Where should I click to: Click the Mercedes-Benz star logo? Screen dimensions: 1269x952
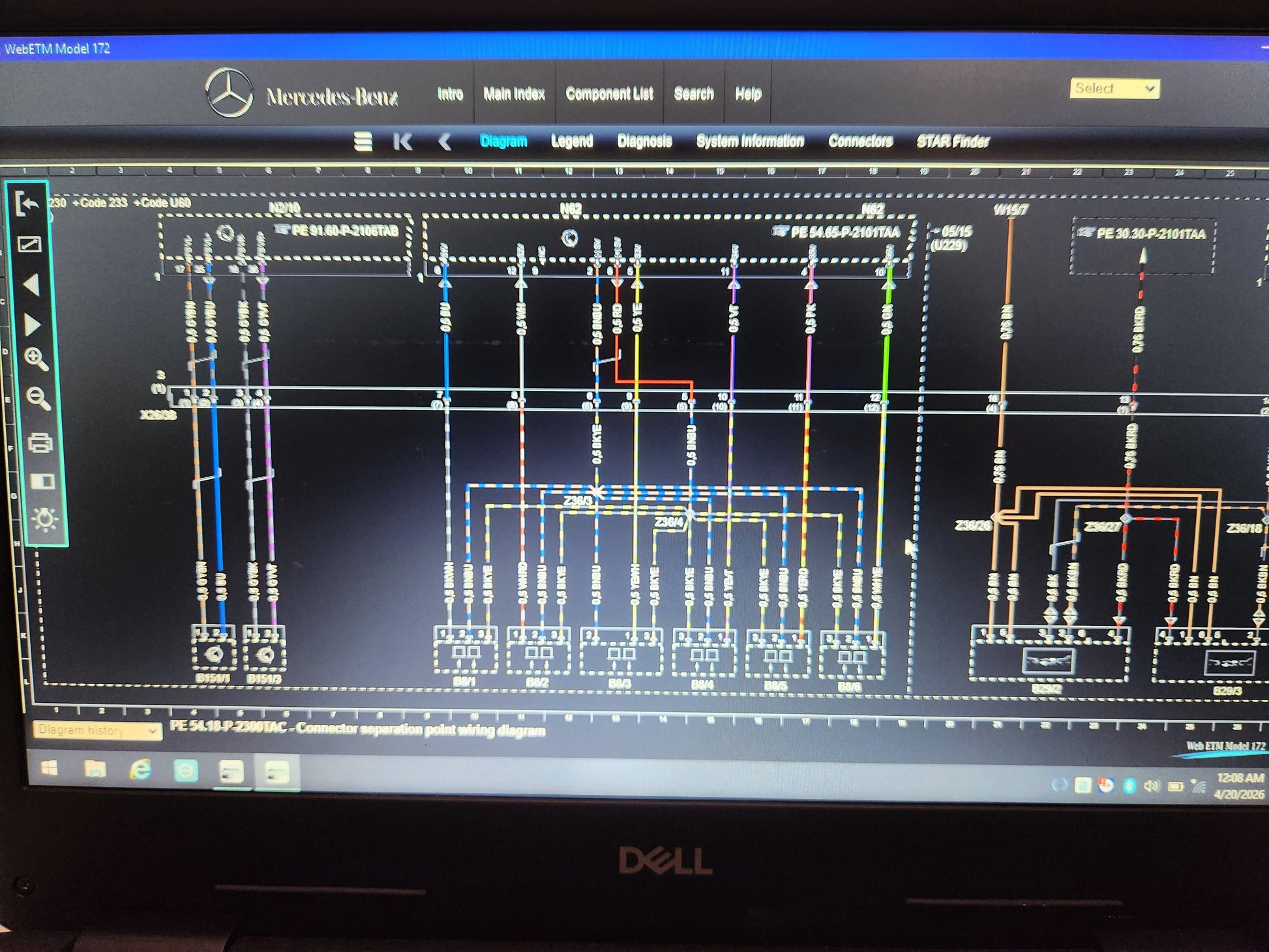click(x=229, y=93)
